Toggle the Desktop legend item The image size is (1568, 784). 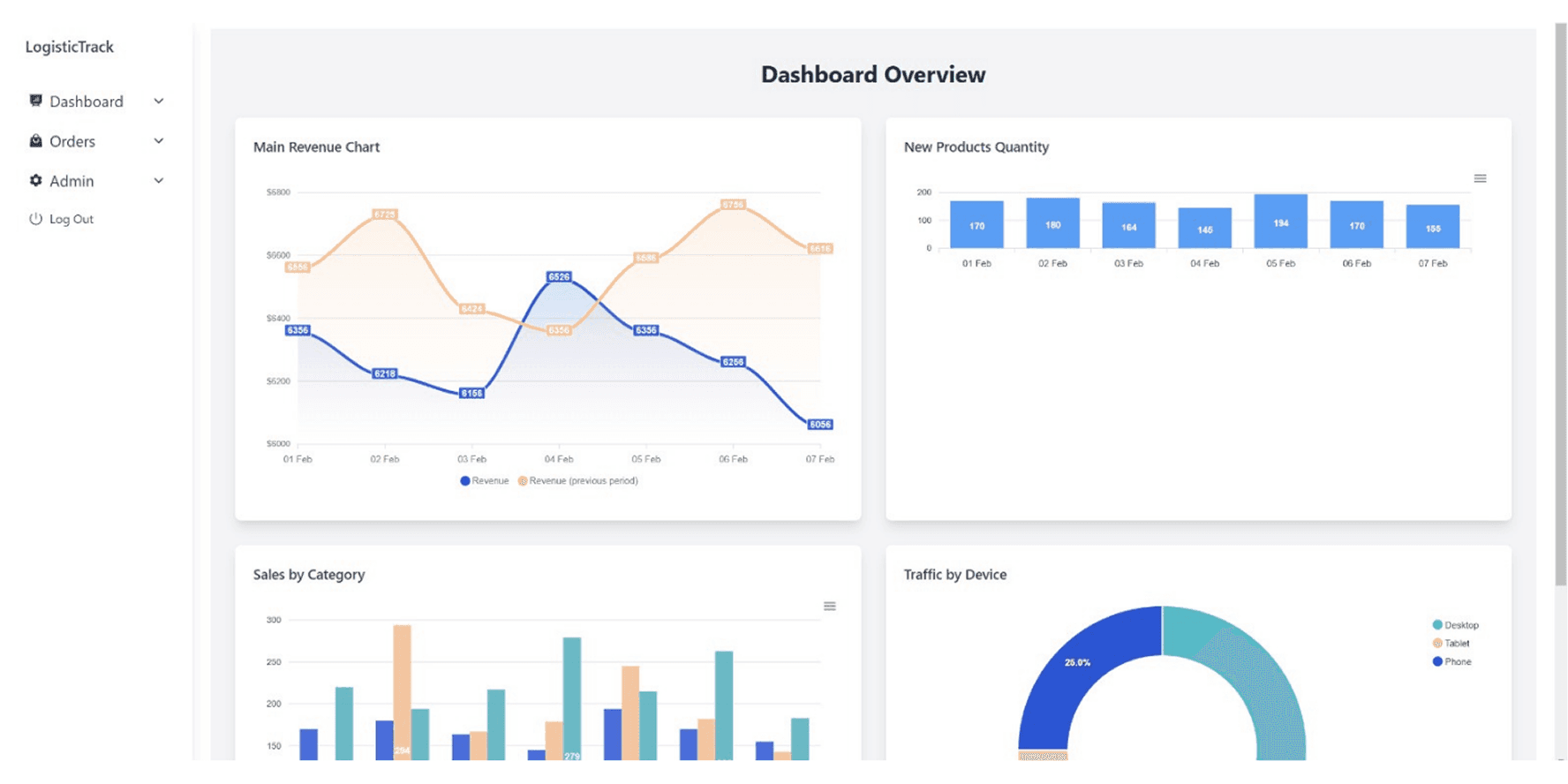point(1455,625)
